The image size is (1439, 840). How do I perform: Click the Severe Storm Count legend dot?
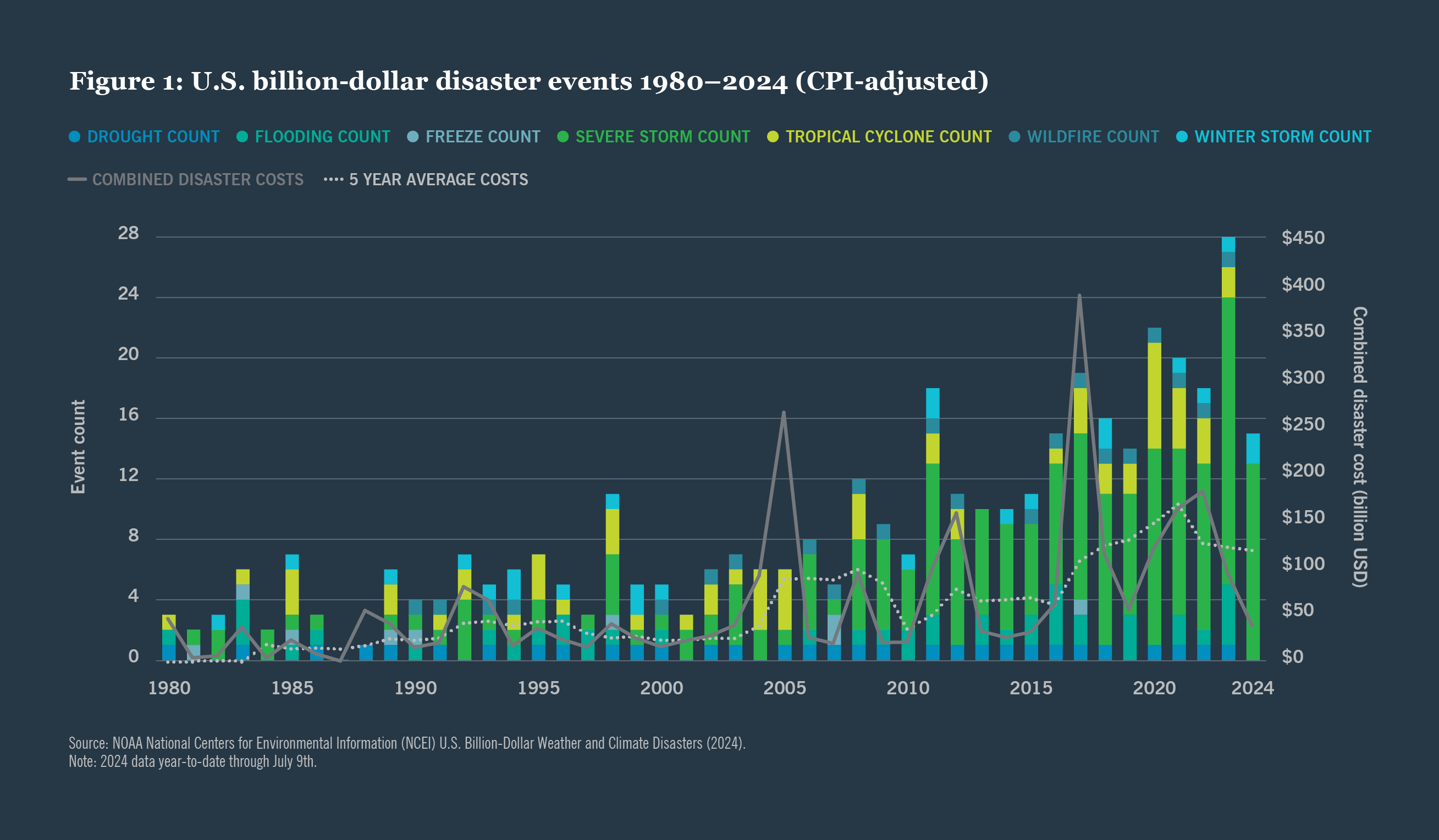564,136
